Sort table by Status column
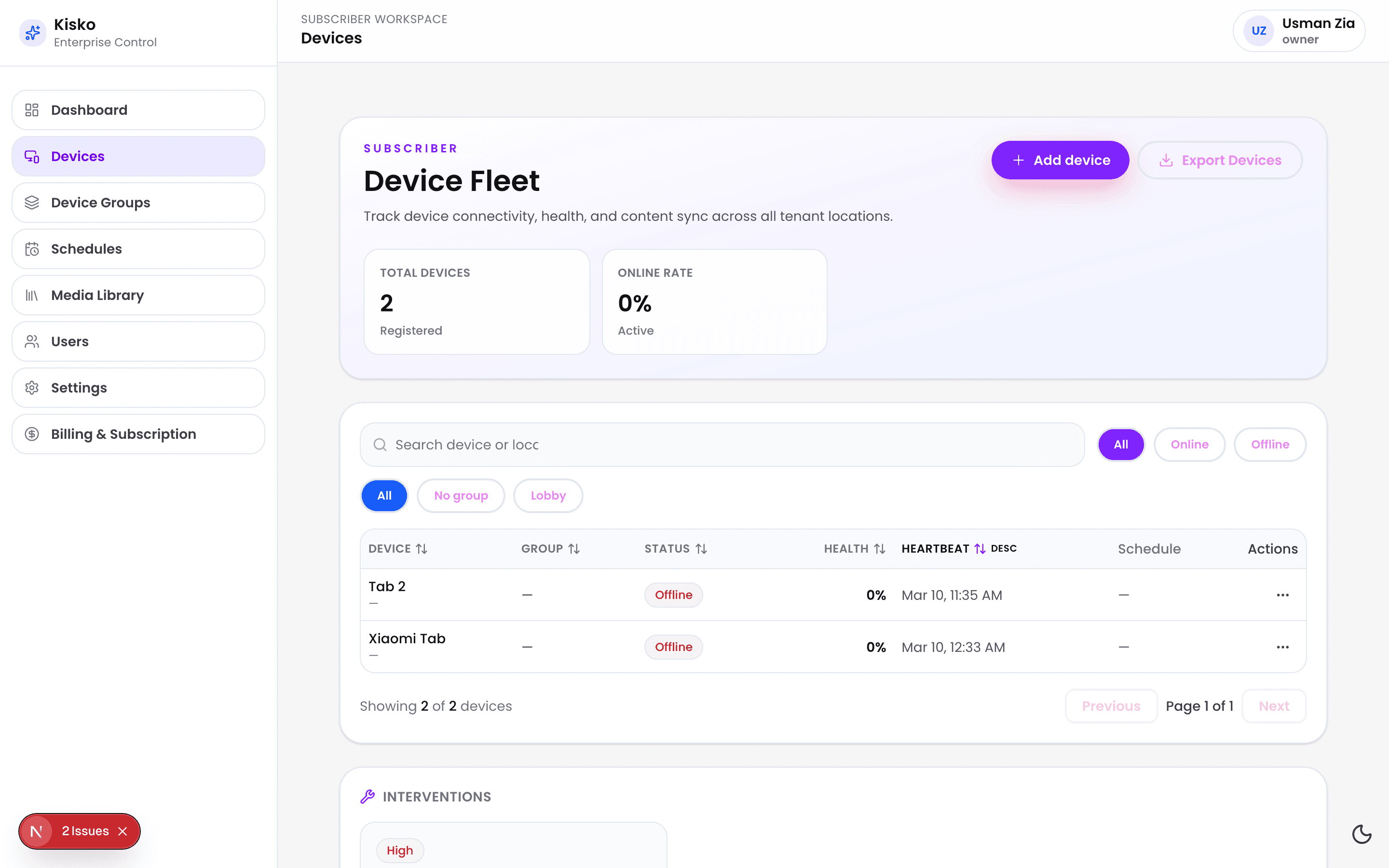The height and width of the screenshot is (868, 1389). pyautogui.click(x=676, y=549)
